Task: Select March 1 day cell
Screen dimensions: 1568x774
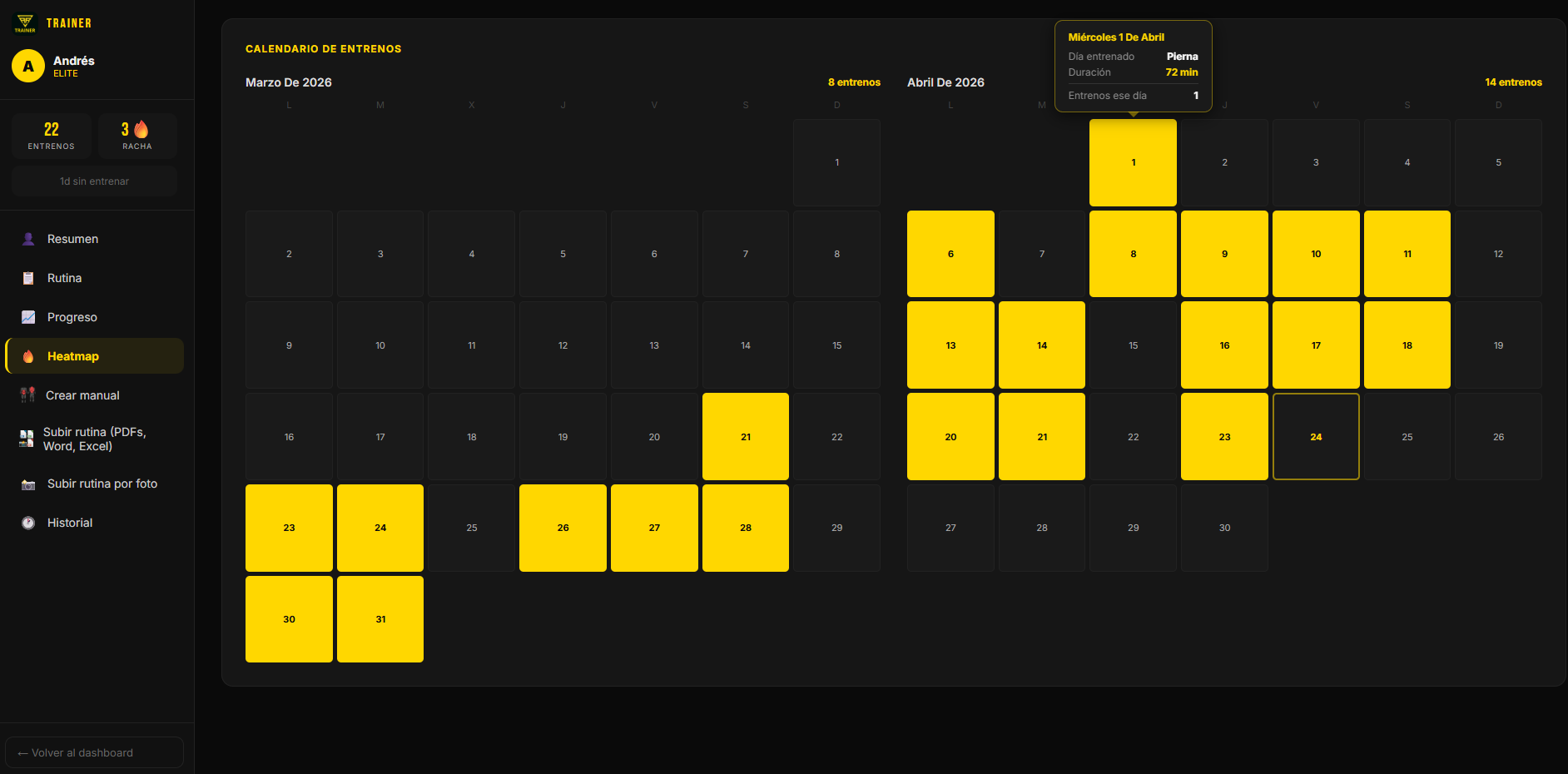Action: pyautogui.click(x=837, y=162)
